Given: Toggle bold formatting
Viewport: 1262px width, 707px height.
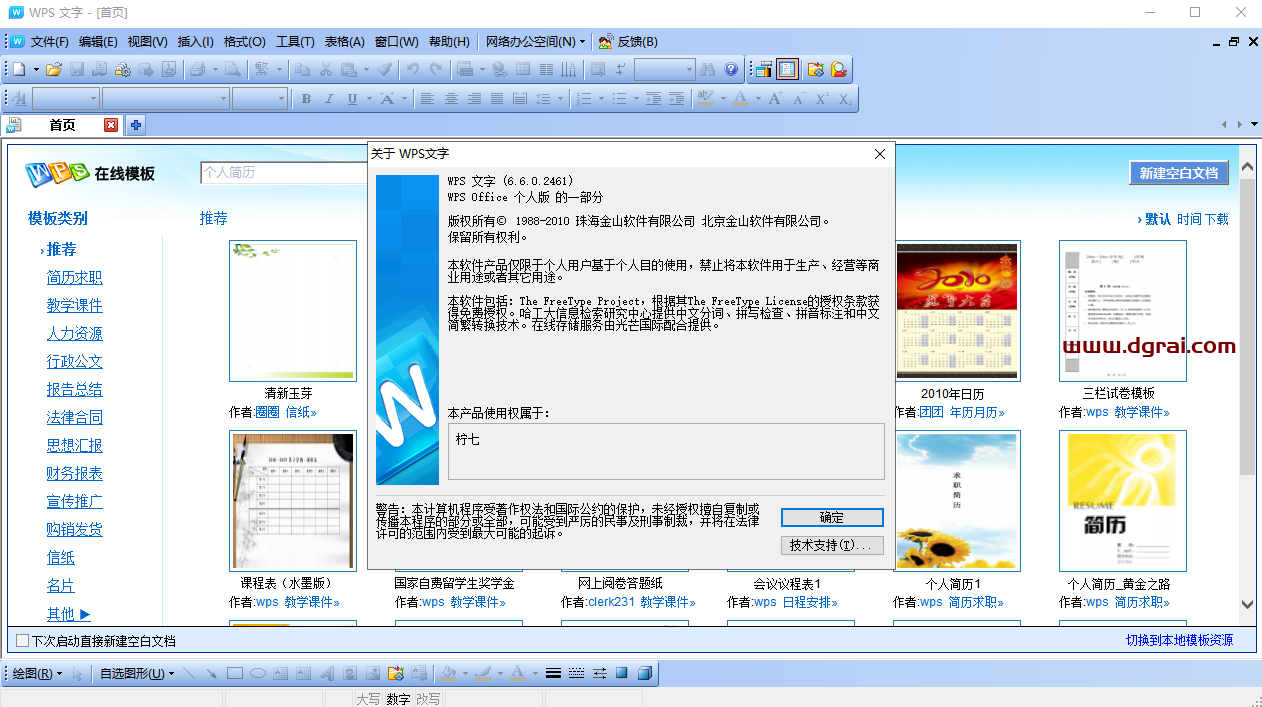Looking at the screenshot, I should [306, 99].
